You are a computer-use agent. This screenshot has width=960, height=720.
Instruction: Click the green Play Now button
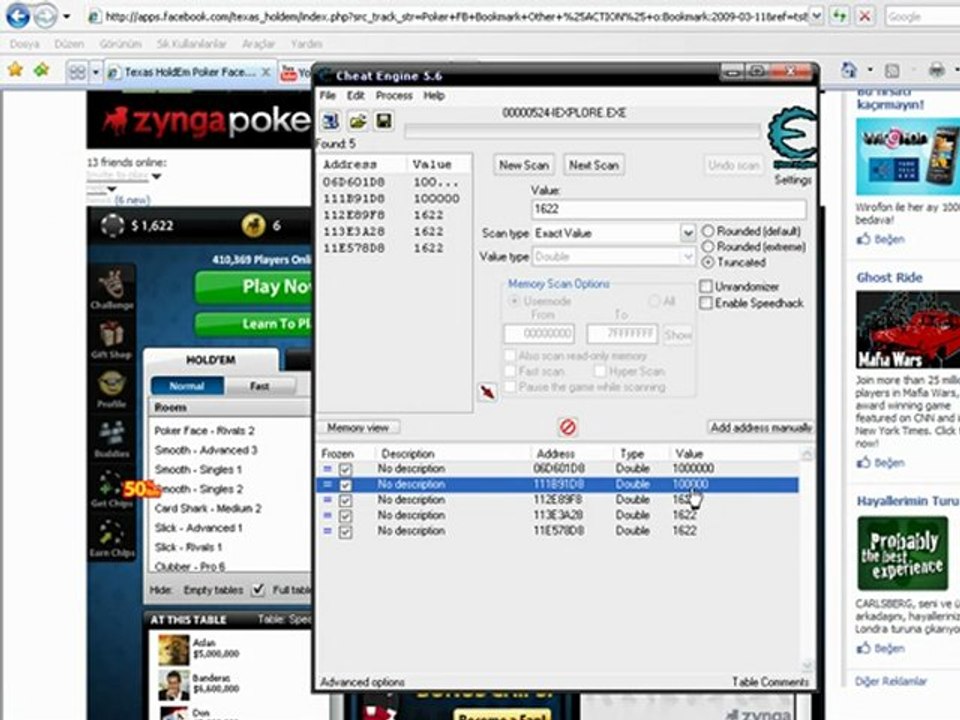click(254, 287)
